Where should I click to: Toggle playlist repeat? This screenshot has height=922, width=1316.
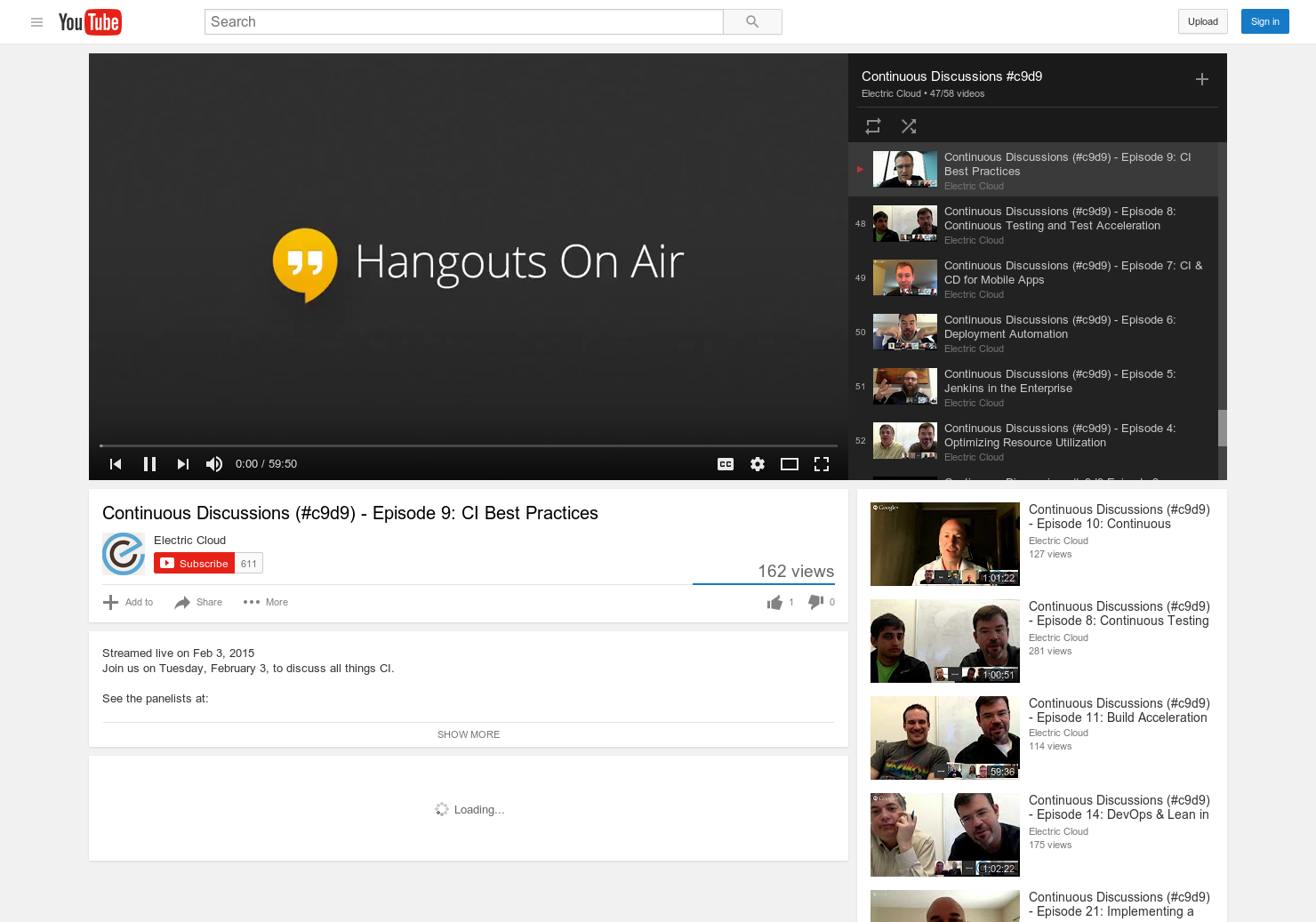(x=873, y=126)
